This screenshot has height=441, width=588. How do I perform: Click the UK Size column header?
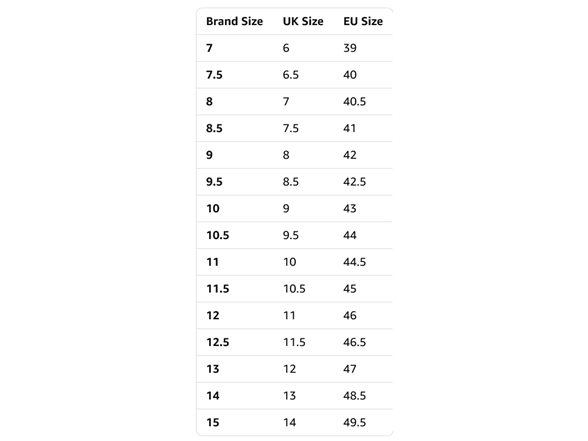[303, 21]
